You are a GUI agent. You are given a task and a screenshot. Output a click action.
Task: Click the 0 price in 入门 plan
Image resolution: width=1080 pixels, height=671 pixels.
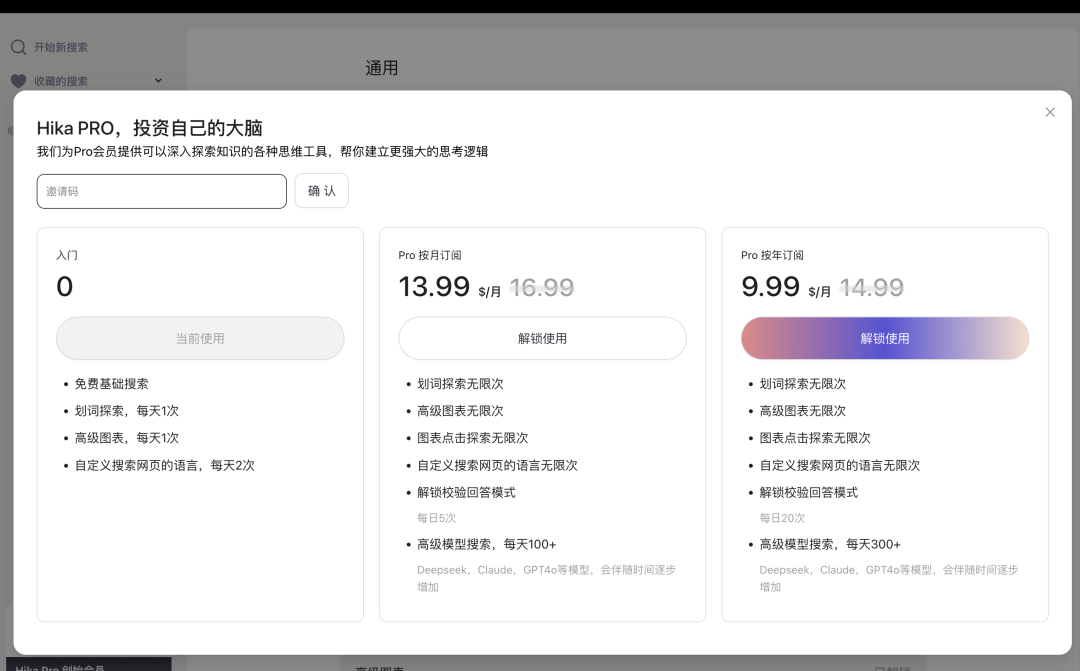65,287
